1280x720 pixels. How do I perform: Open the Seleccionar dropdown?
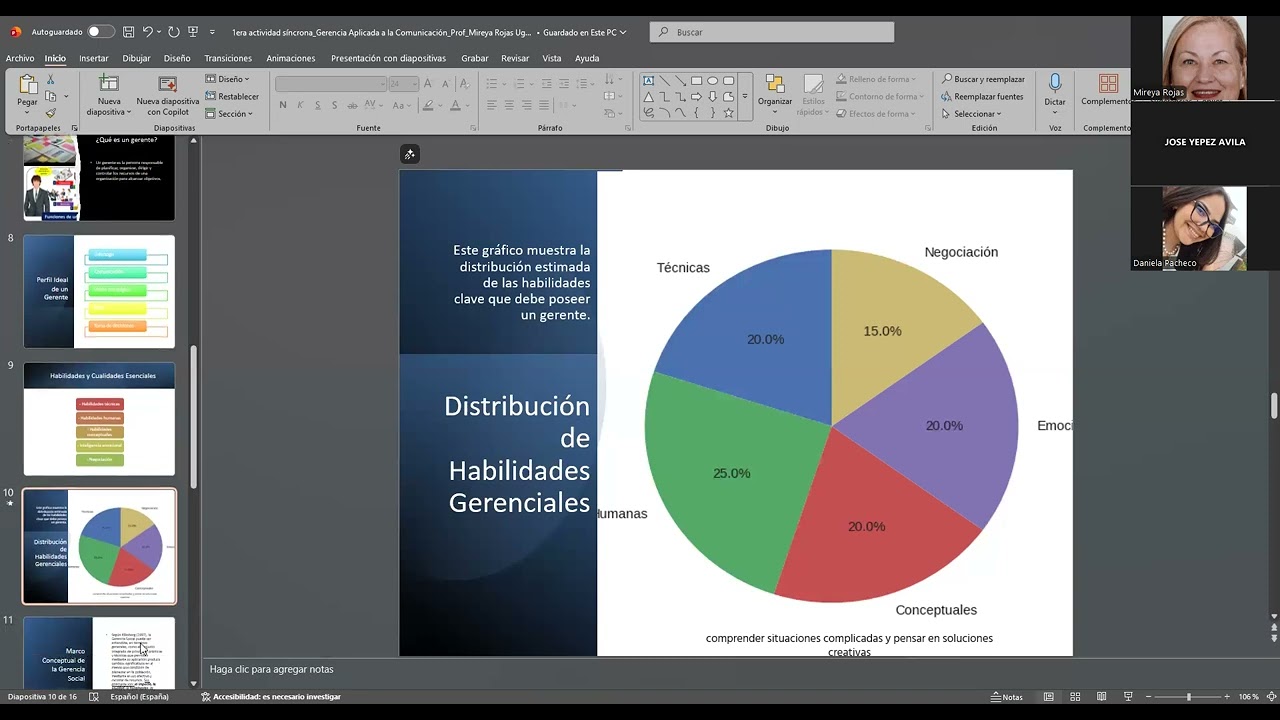click(971, 114)
